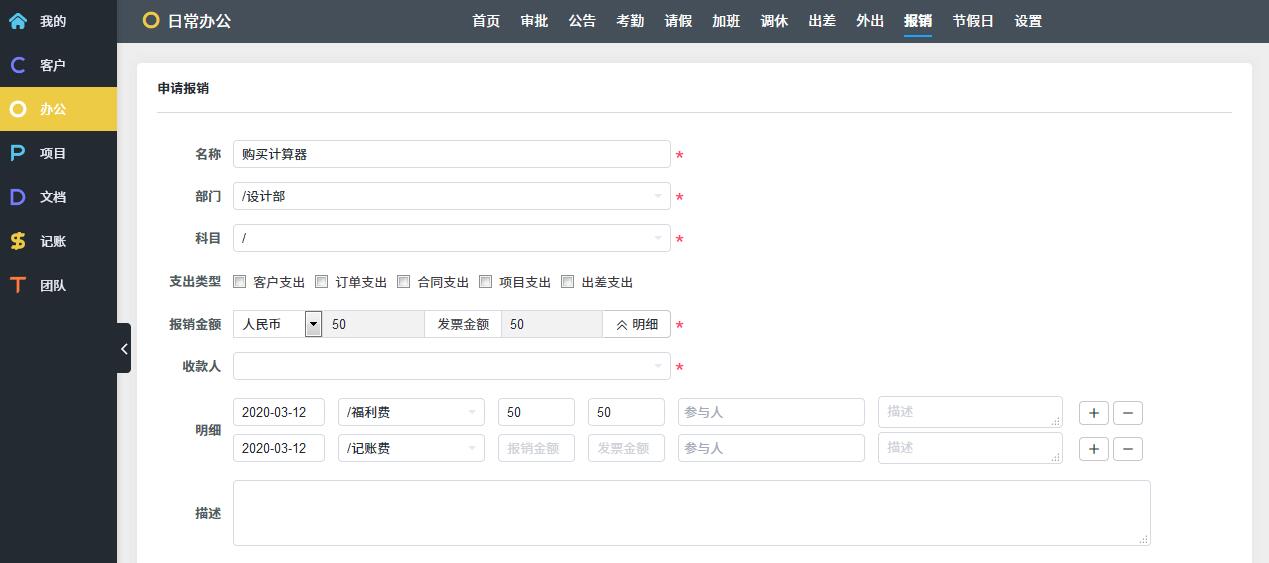
Task: Click the 福利费 row 参与人 field
Action: (x=771, y=412)
